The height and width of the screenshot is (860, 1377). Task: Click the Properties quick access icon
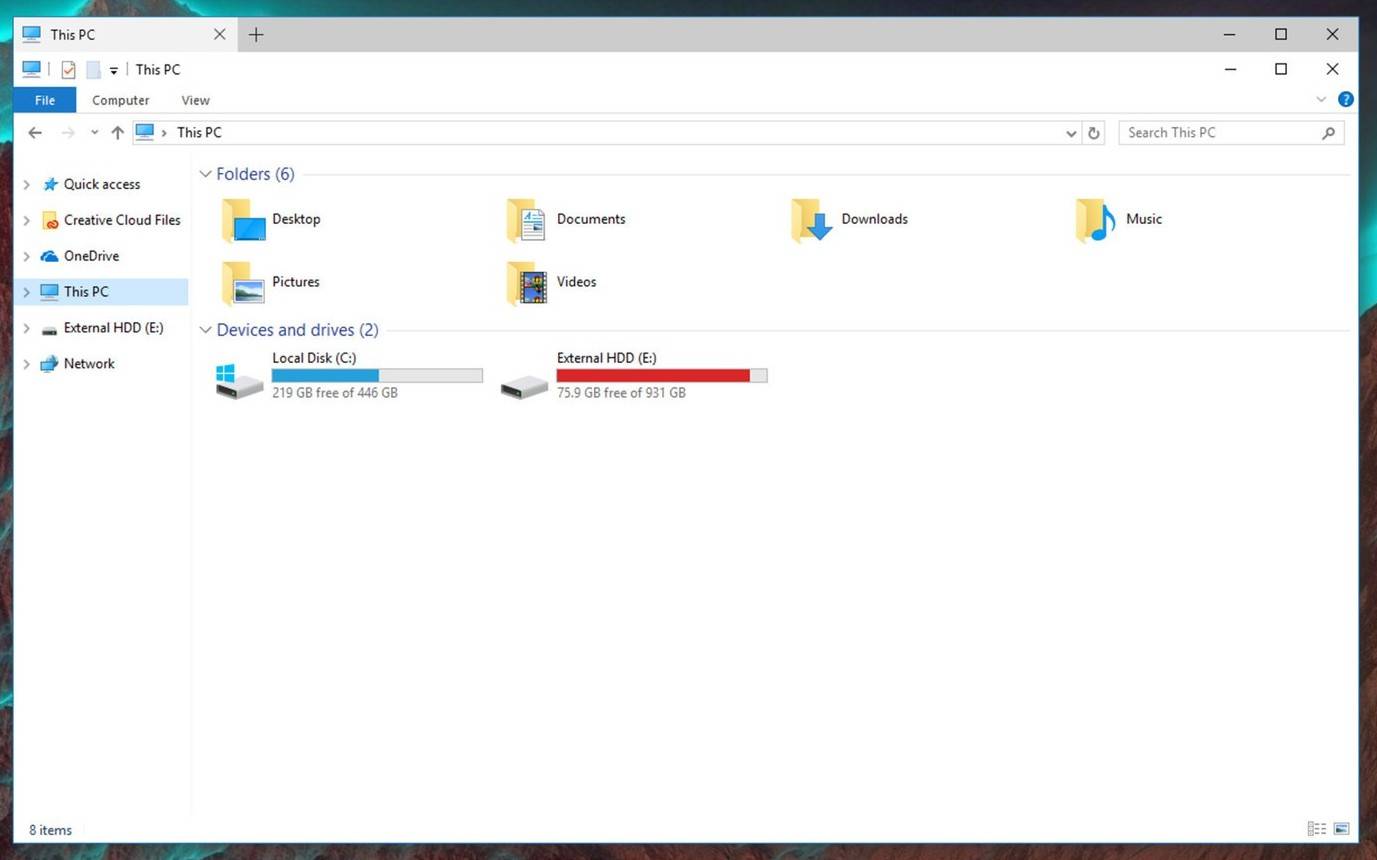tap(68, 70)
